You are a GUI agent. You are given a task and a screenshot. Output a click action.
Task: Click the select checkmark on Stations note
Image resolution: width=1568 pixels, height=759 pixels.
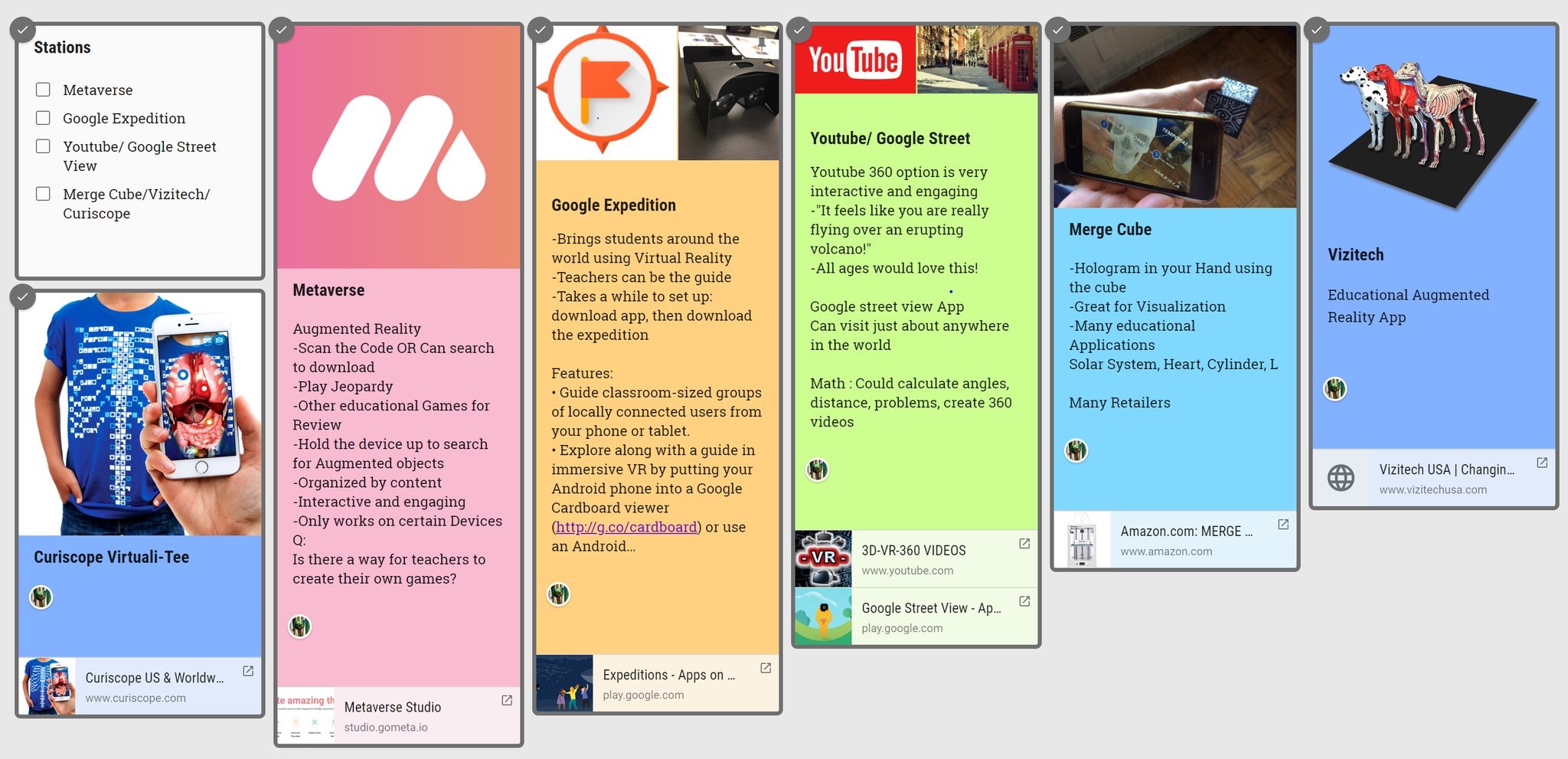click(x=23, y=31)
